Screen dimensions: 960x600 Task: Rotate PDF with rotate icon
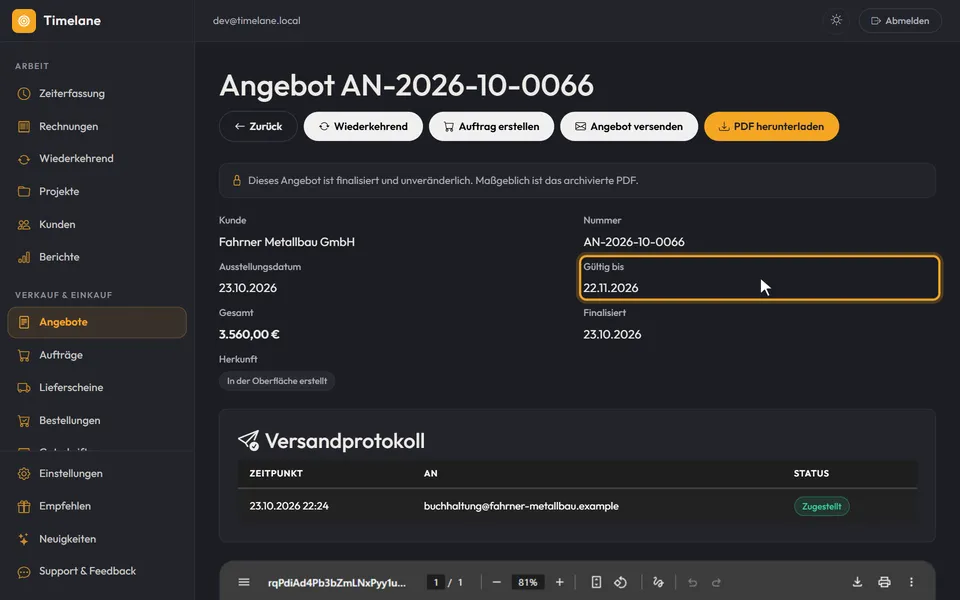[x=620, y=582]
